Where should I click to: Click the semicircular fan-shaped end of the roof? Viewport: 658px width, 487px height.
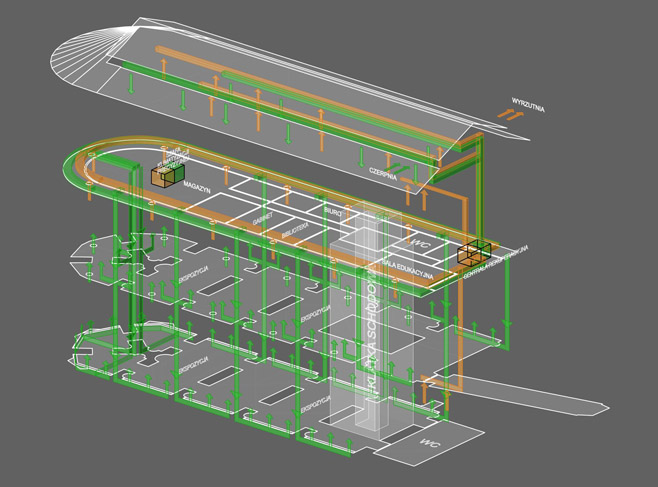[x=82, y=60]
